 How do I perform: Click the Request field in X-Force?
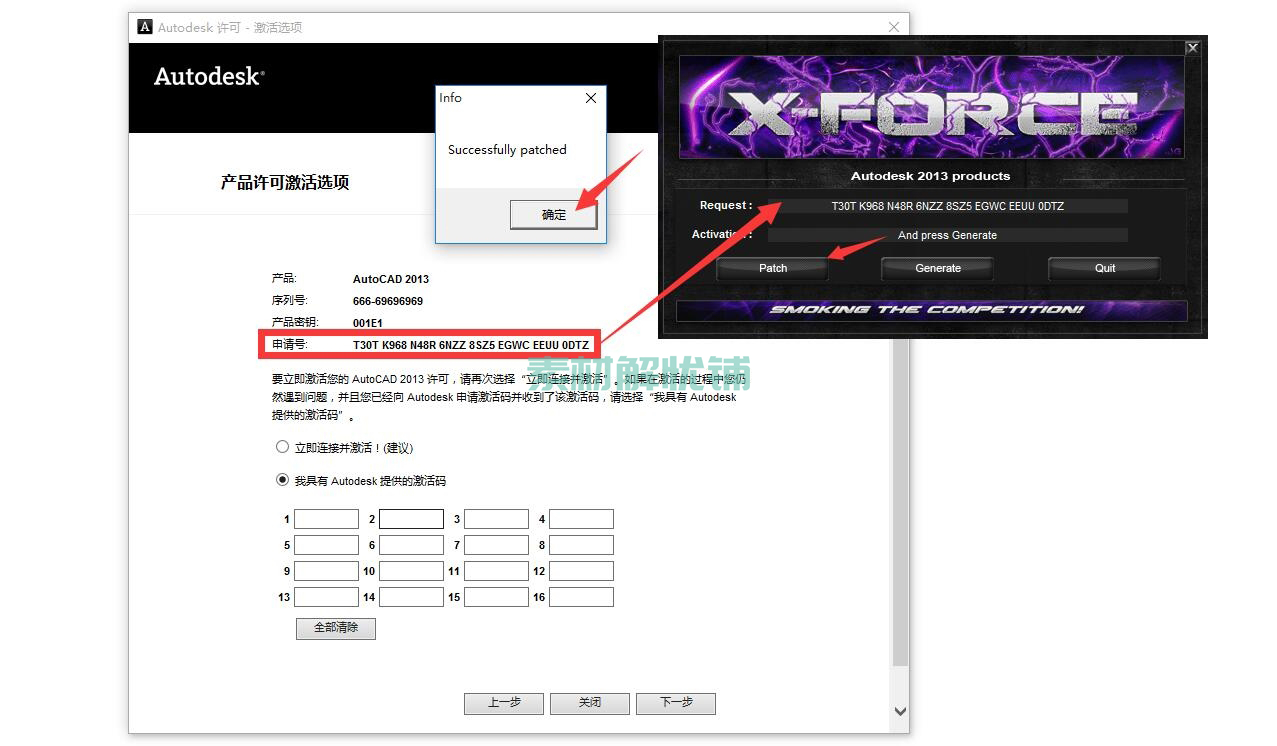coord(948,206)
